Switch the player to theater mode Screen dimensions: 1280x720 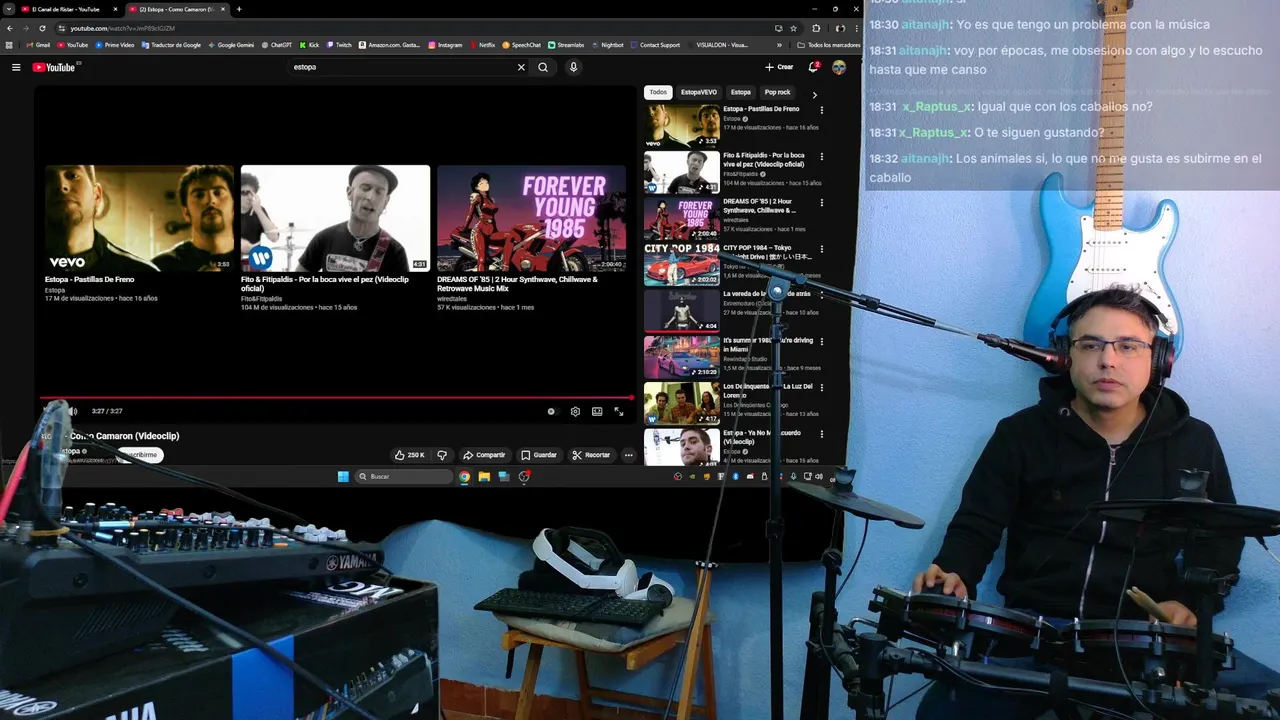click(597, 411)
